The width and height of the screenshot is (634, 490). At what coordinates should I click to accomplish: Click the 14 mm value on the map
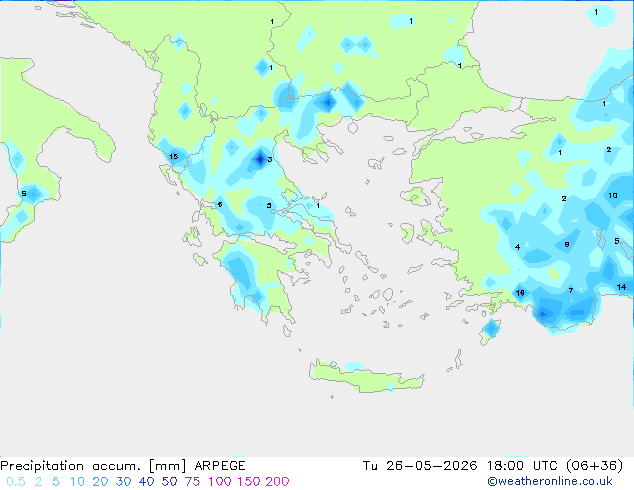tap(621, 287)
